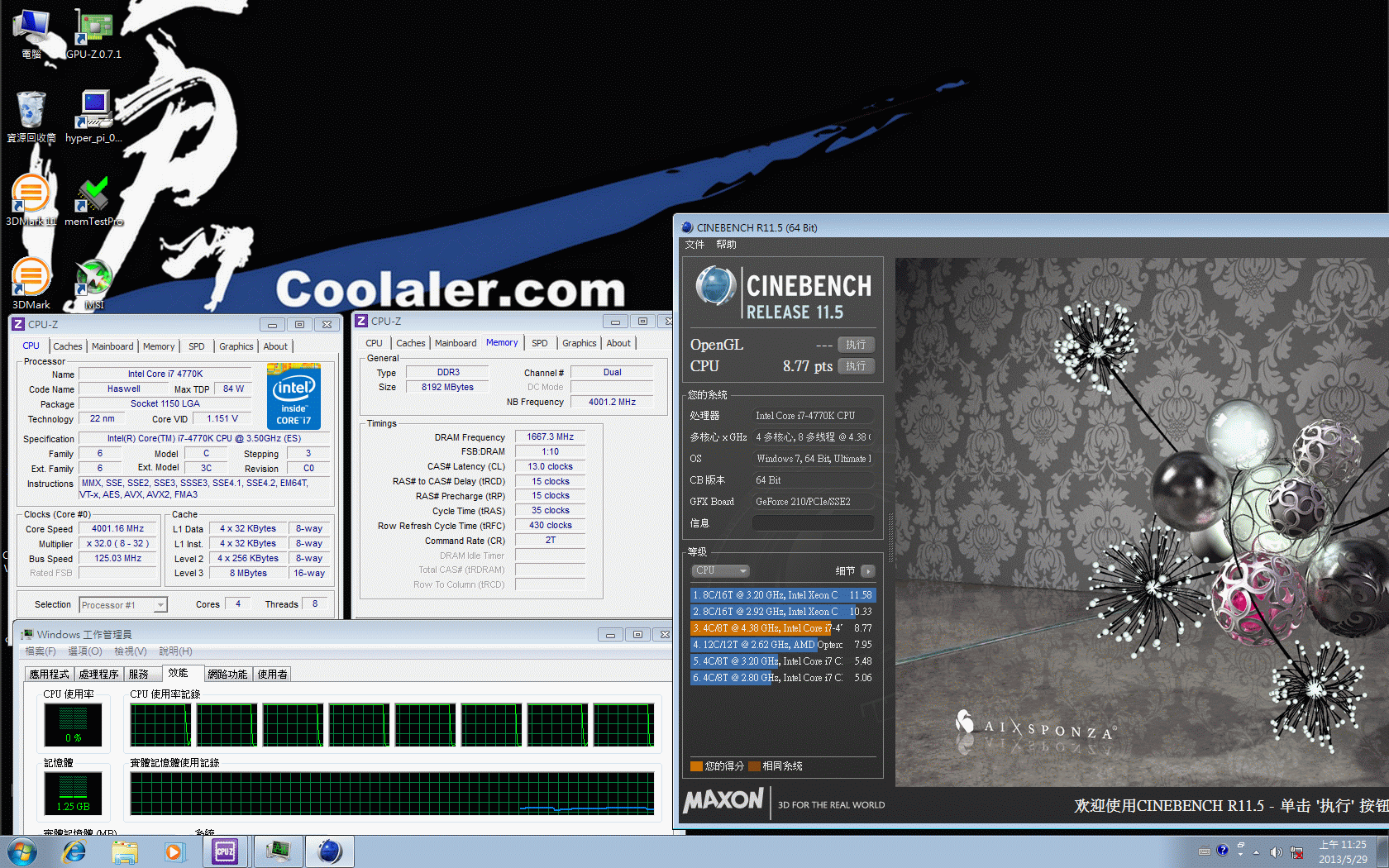The image size is (1389, 868).
Task: Switch to About tab in right CPU-Z
Action: click(618, 343)
